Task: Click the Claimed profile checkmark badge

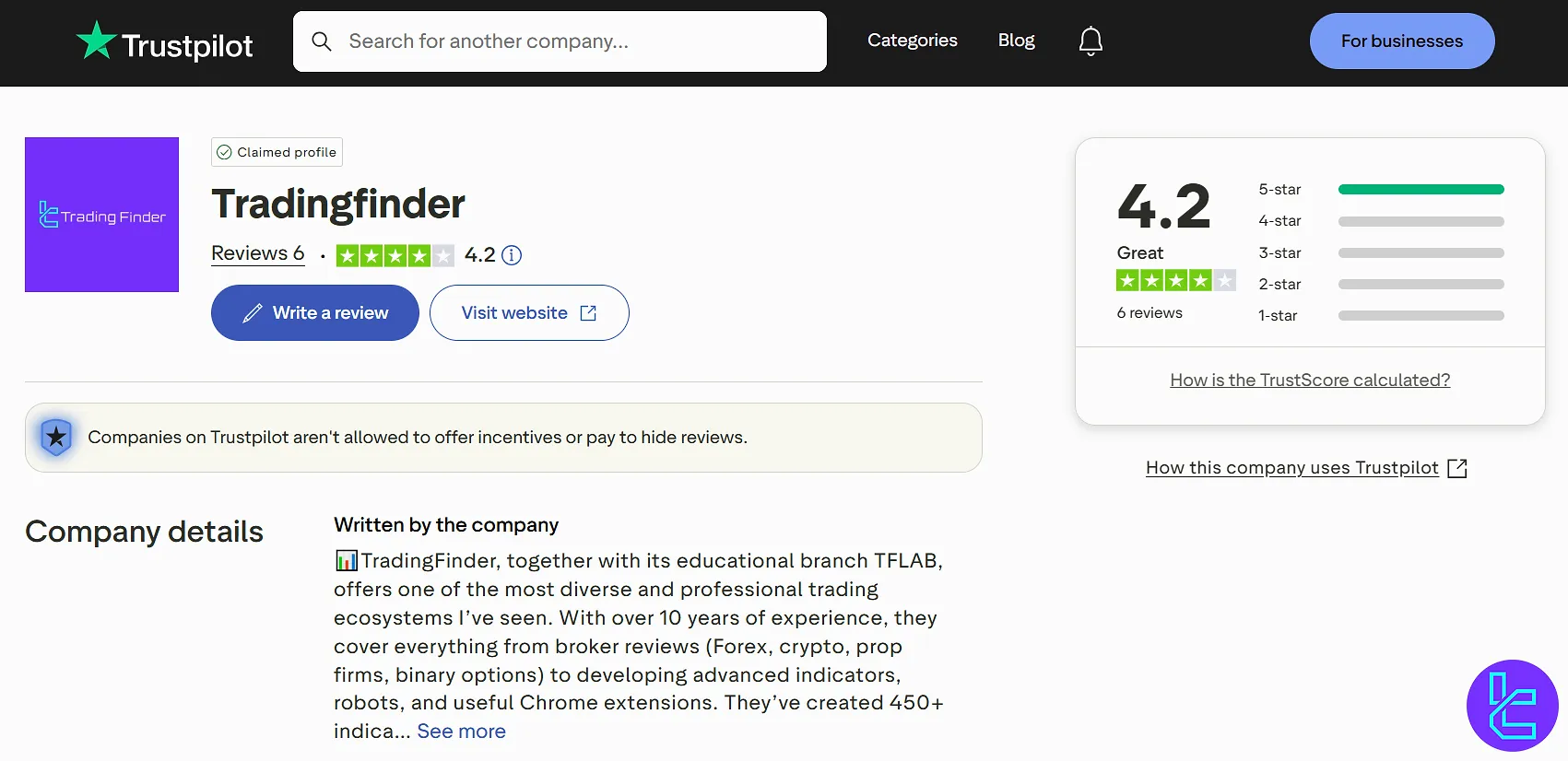Action: tap(224, 152)
